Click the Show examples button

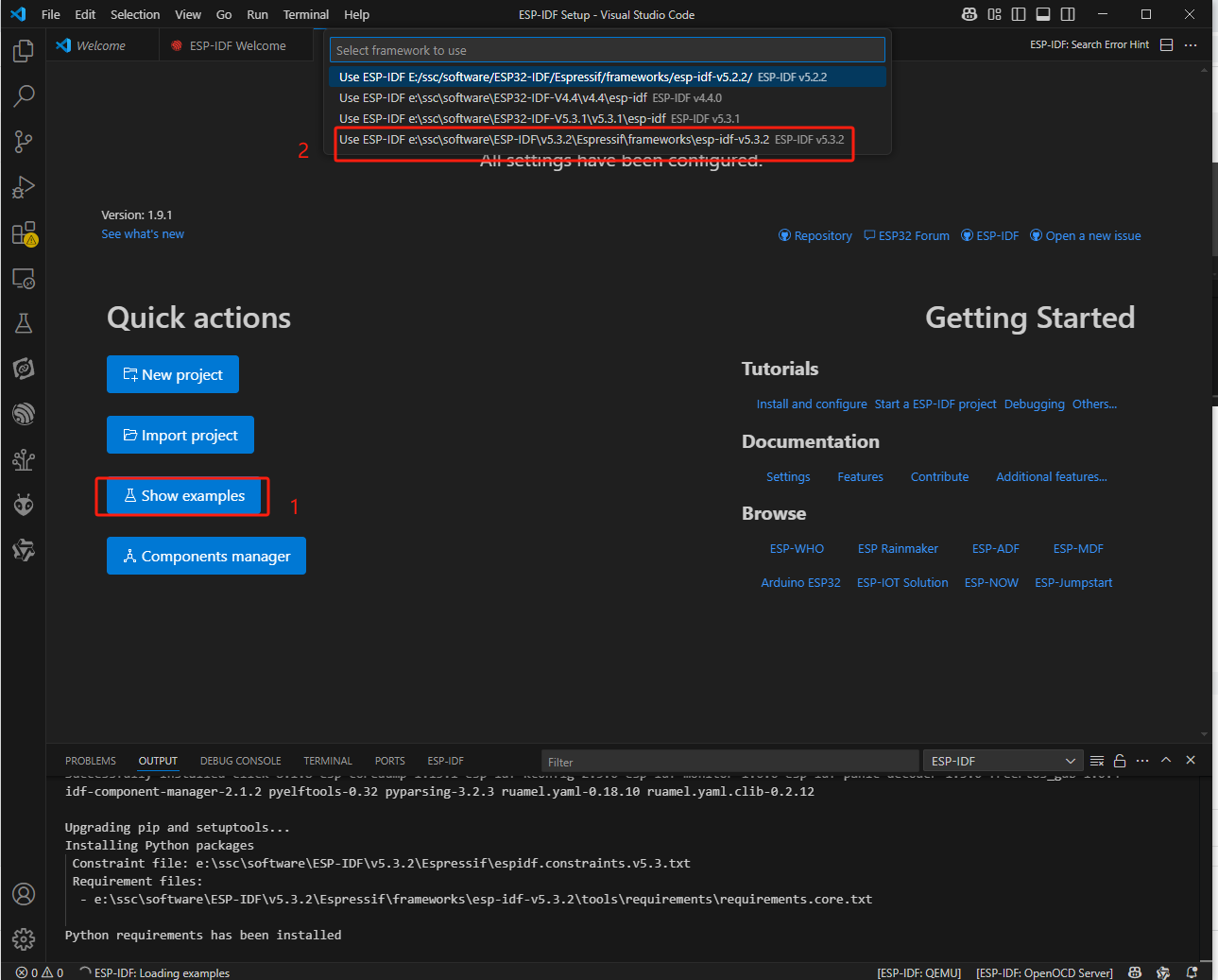click(183, 495)
